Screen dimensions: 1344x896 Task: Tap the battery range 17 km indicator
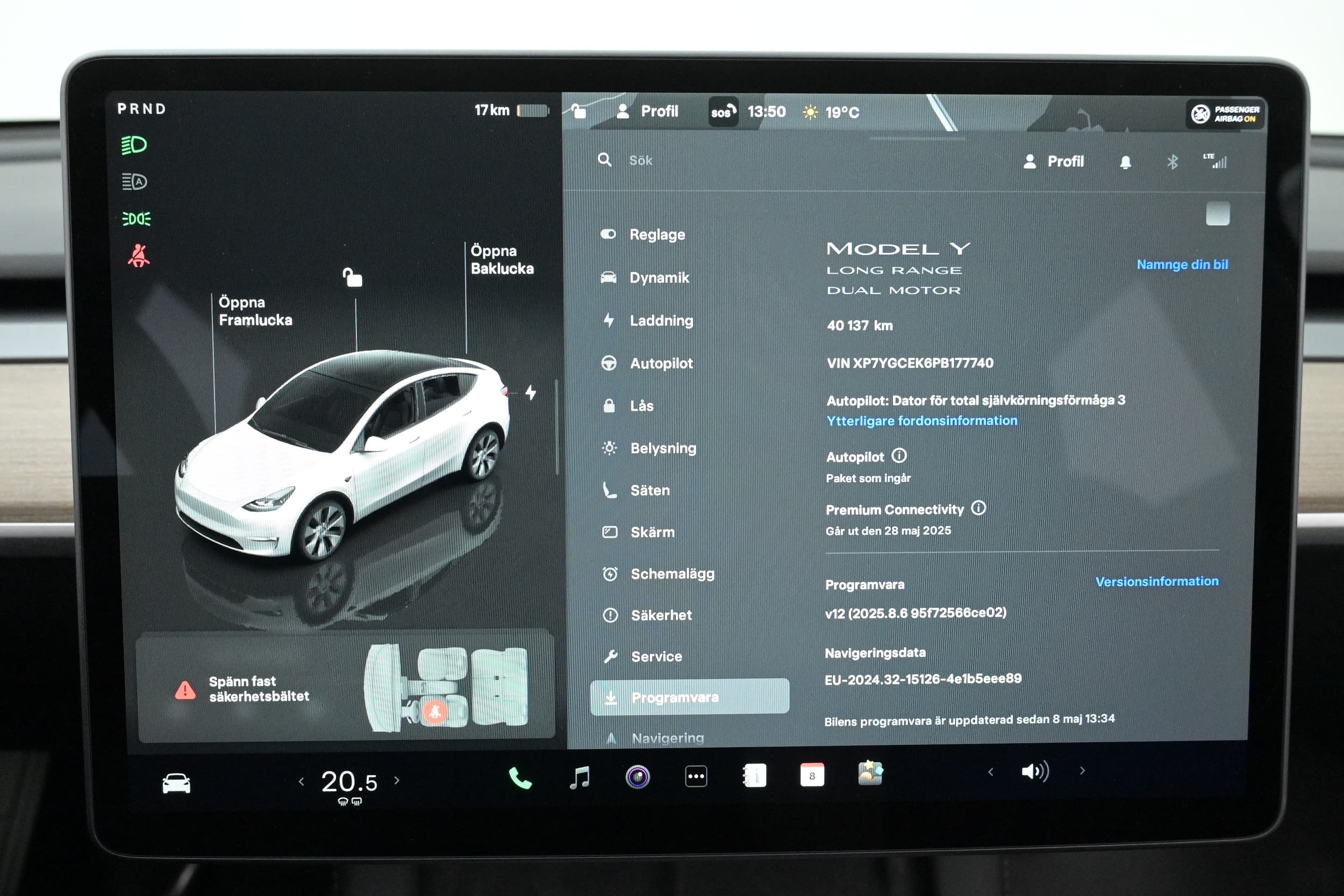coord(511,110)
